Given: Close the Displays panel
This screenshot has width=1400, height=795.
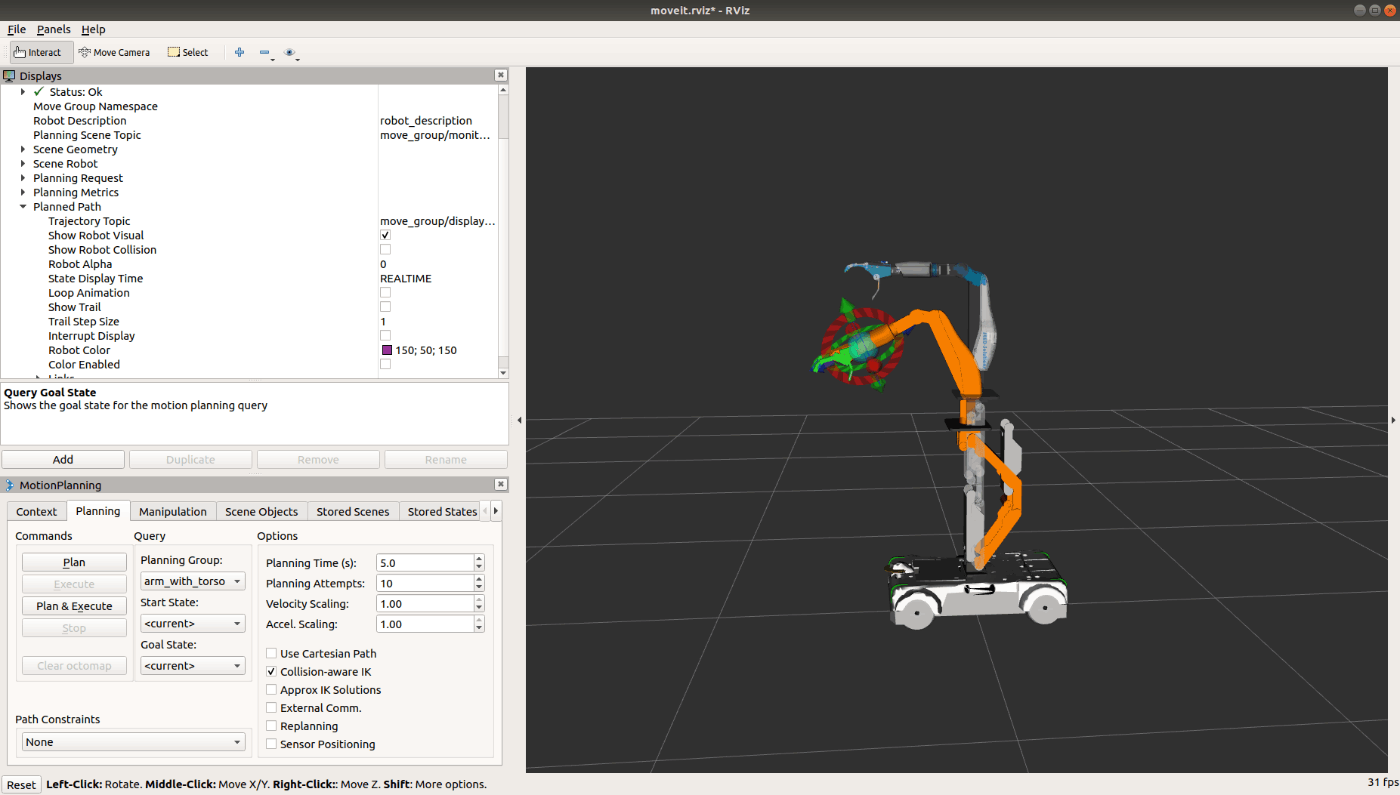Looking at the screenshot, I should click(x=500, y=76).
